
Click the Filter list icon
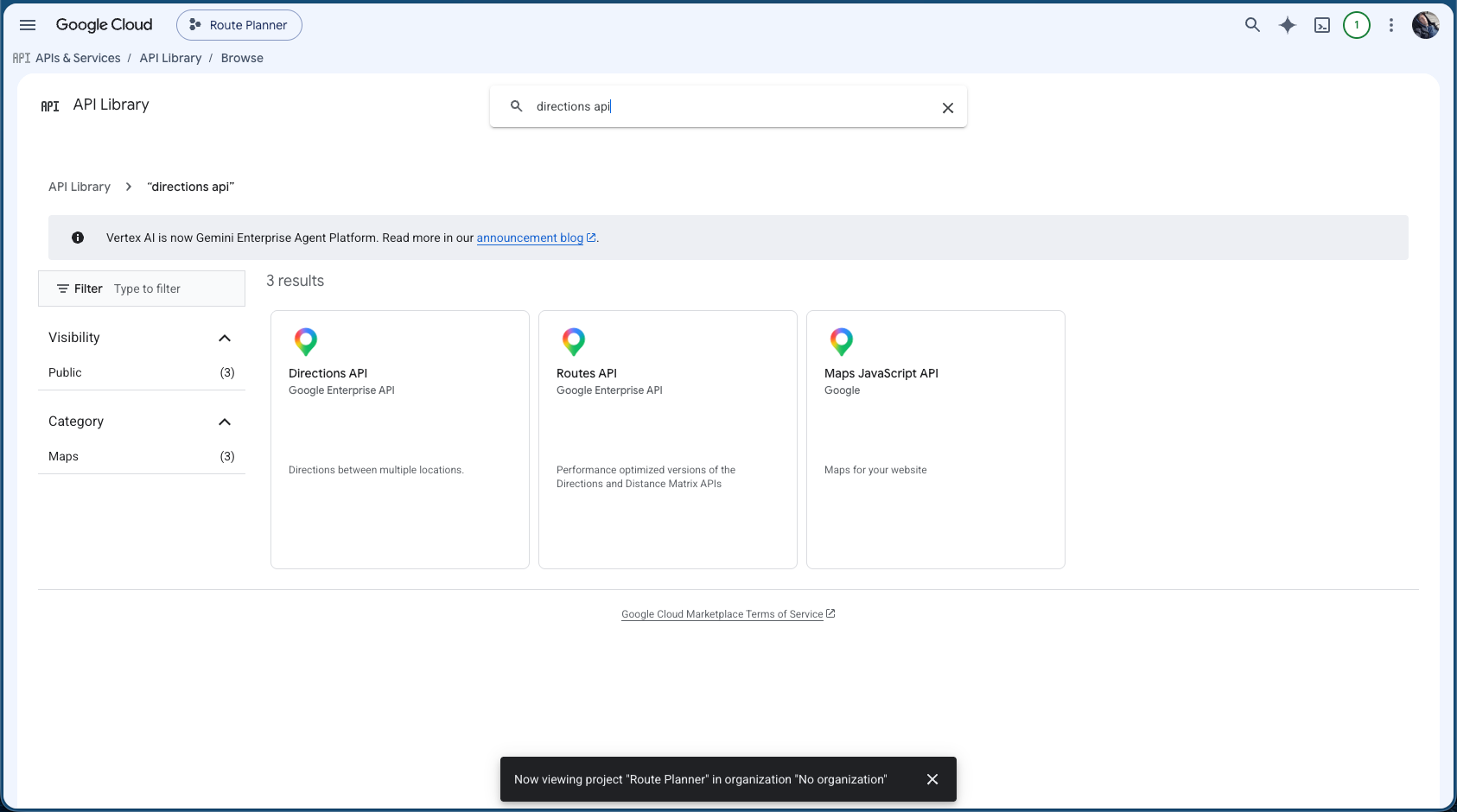(x=63, y=289)
